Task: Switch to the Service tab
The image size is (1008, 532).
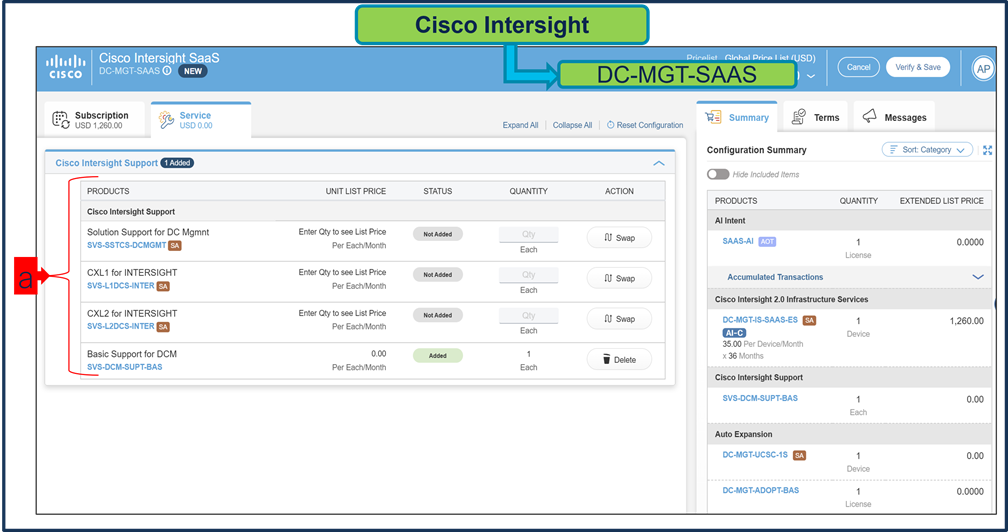Action: pyautogui.click(x=201, y=120)
